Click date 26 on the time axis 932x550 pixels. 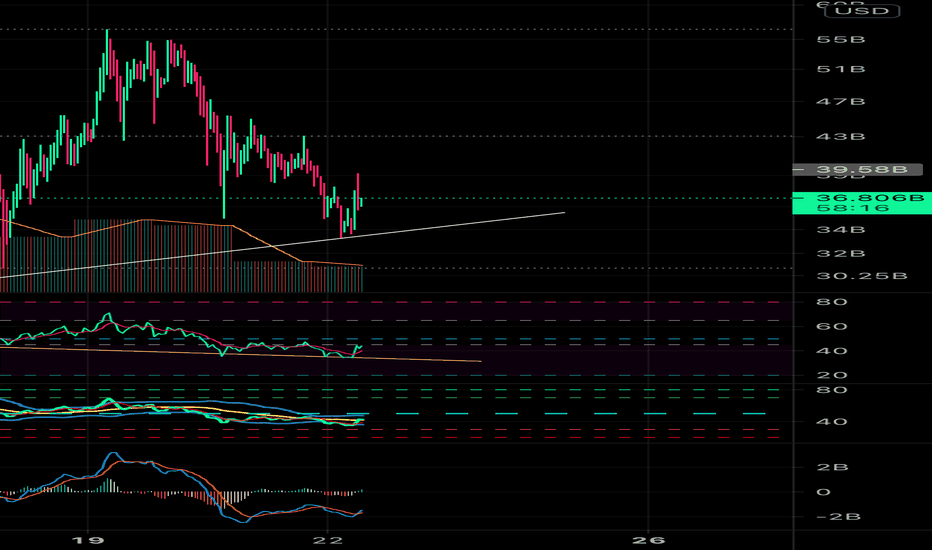(x=648, y=540)
